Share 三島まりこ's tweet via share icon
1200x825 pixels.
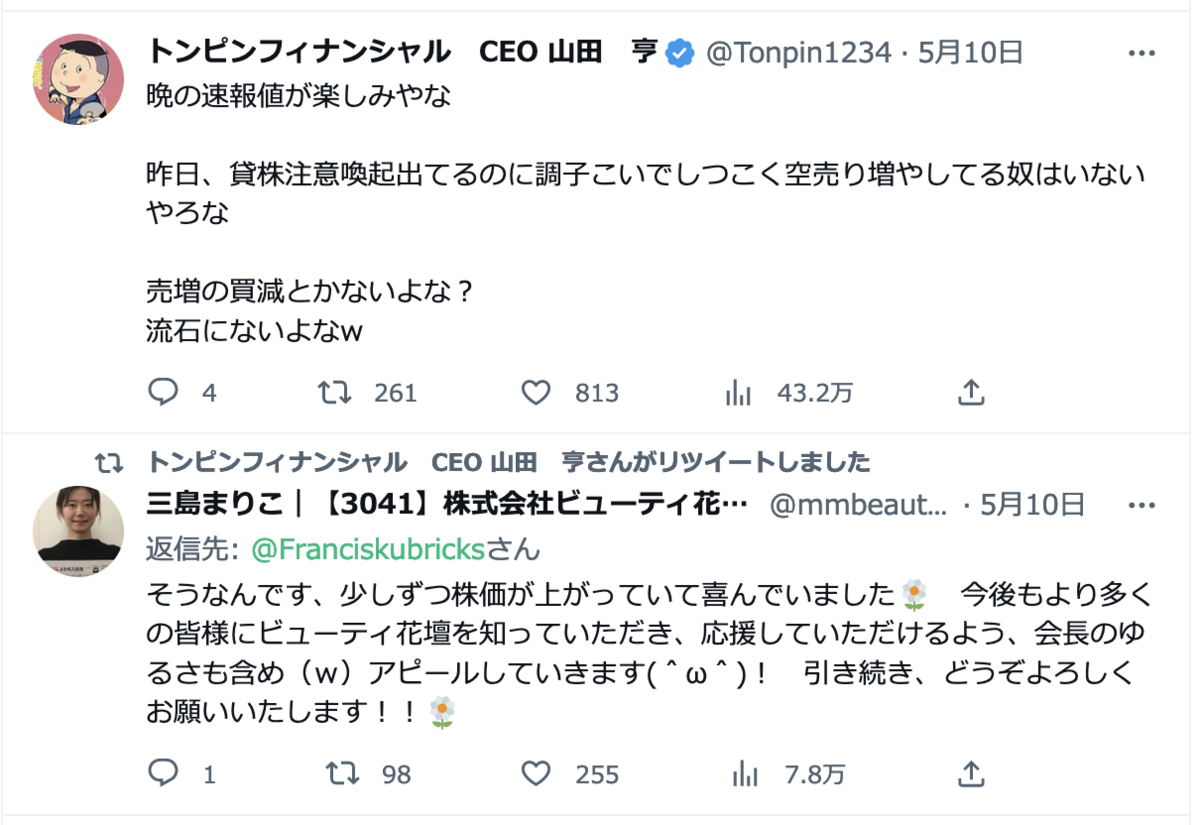pyautogui.click(x=971, y=773)
